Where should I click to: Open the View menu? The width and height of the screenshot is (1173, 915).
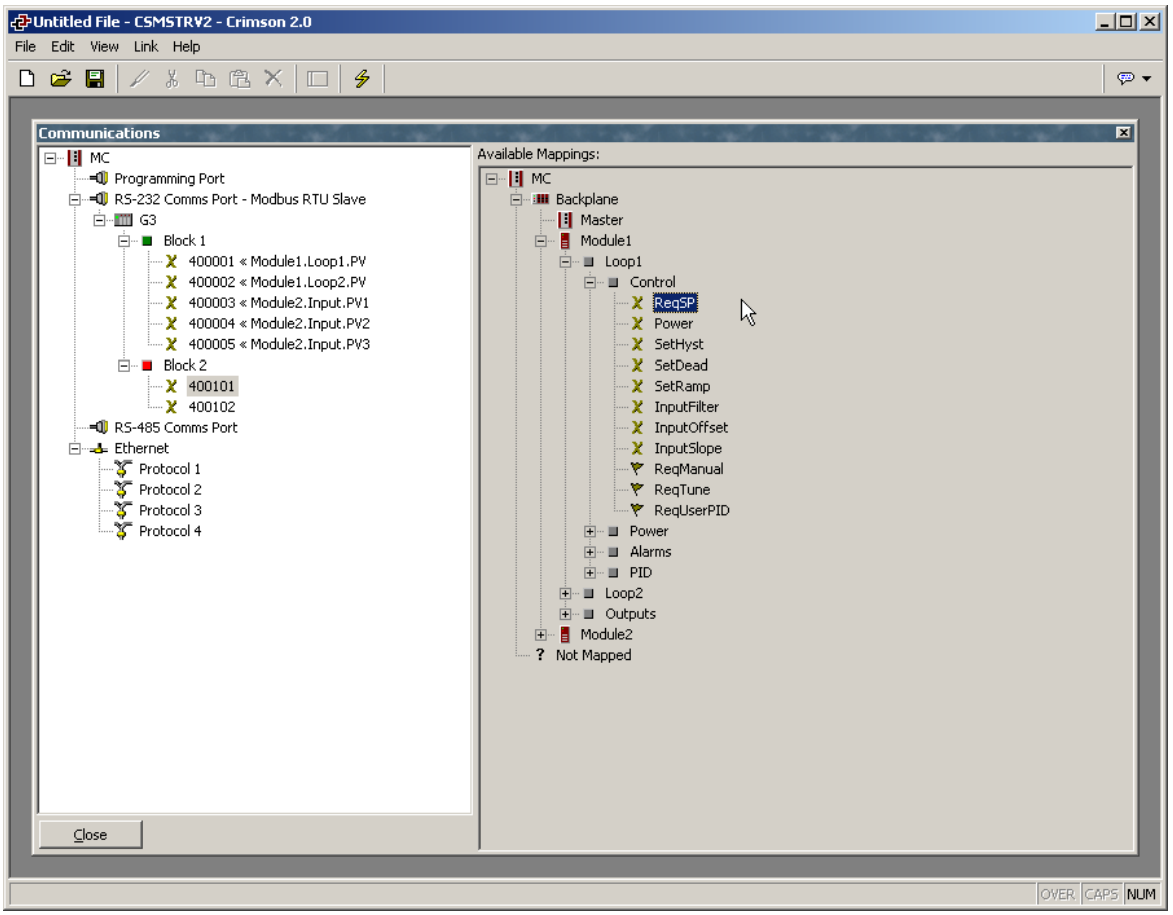pos(104,46)
